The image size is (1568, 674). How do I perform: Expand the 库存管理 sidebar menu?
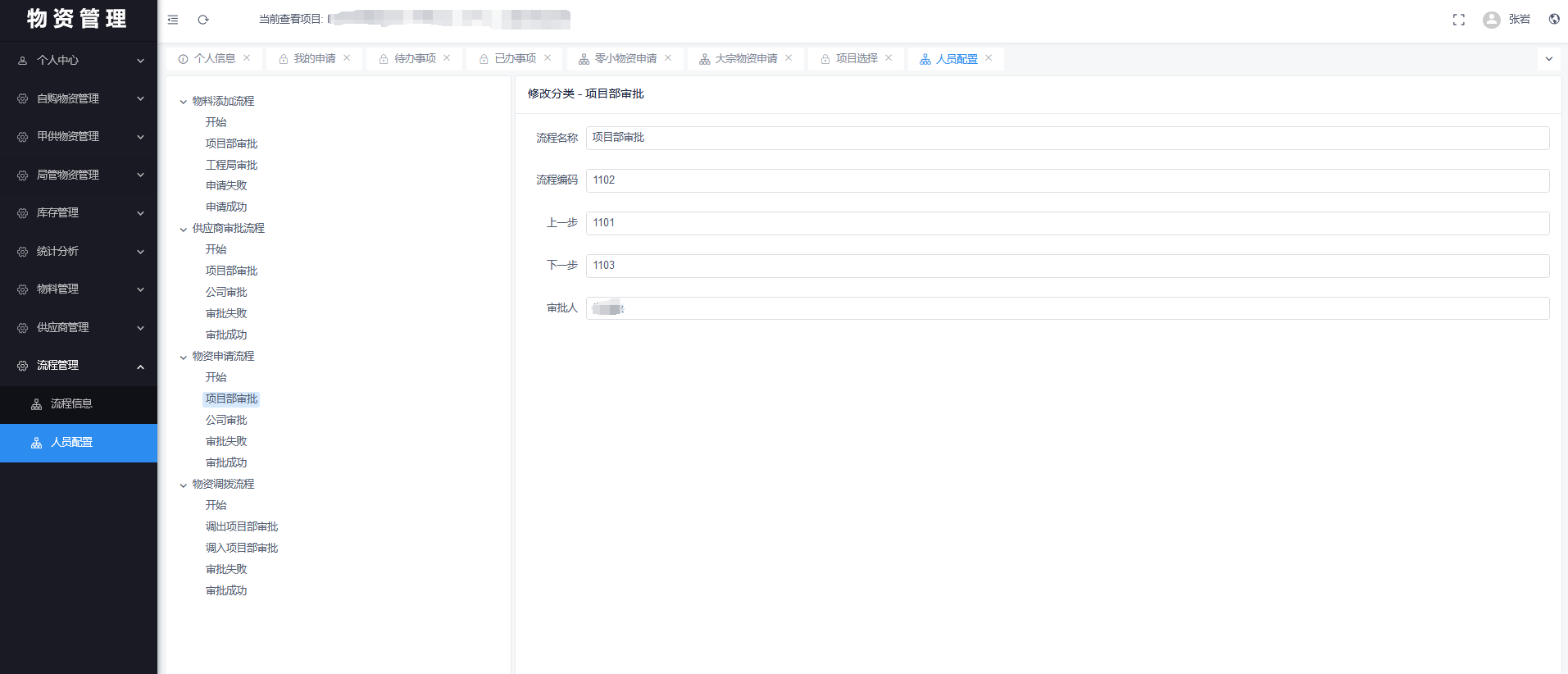79,213
